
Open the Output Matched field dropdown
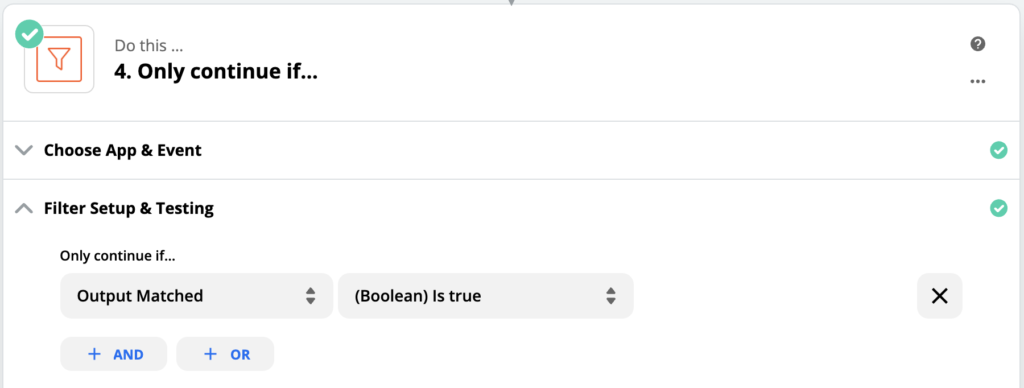pyautogui.click(x=197, y=296)
